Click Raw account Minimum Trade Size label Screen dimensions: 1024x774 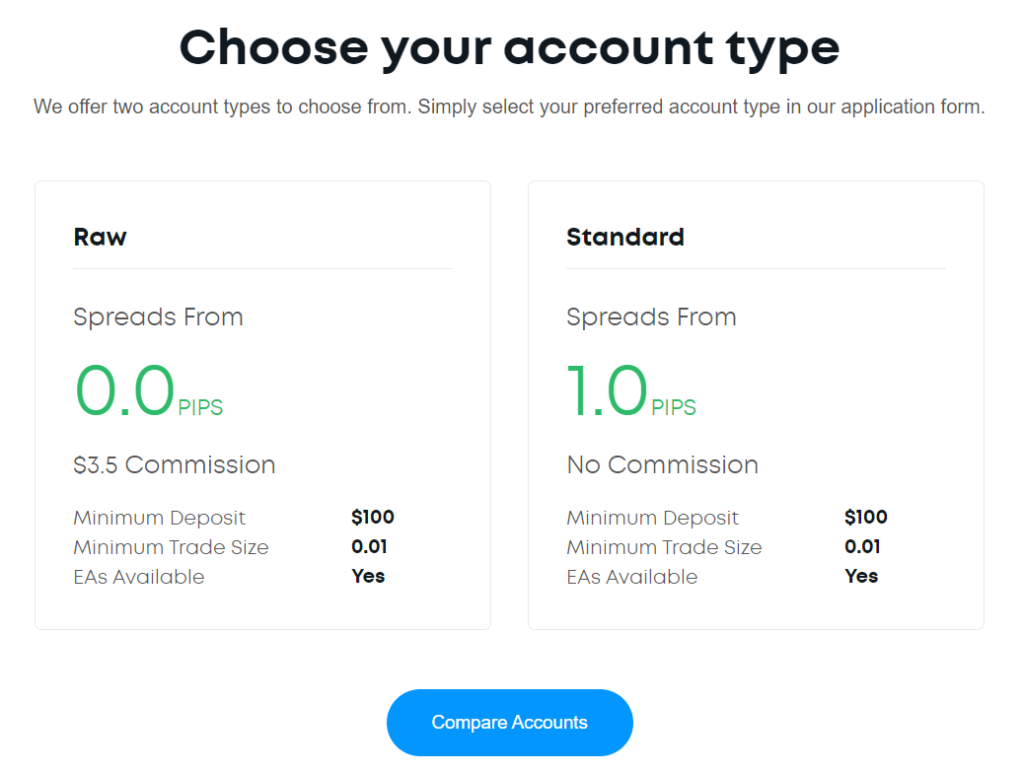pos(171,547)
